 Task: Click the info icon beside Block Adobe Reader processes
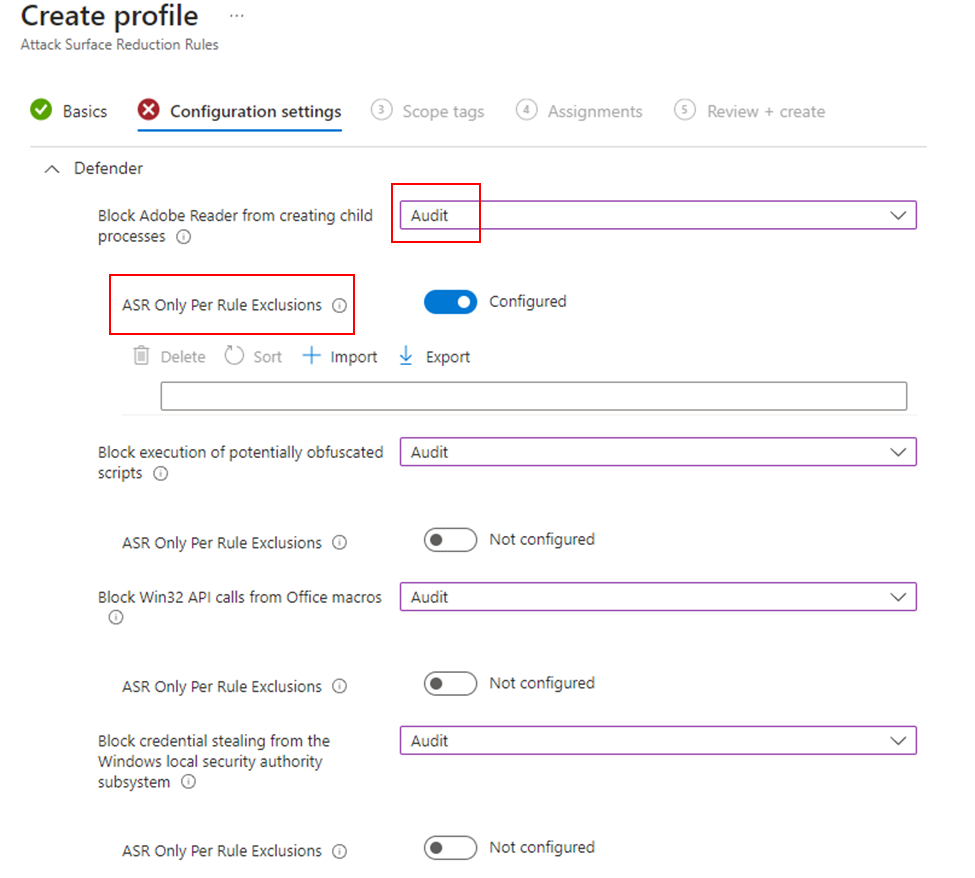(x=183, y=237)
